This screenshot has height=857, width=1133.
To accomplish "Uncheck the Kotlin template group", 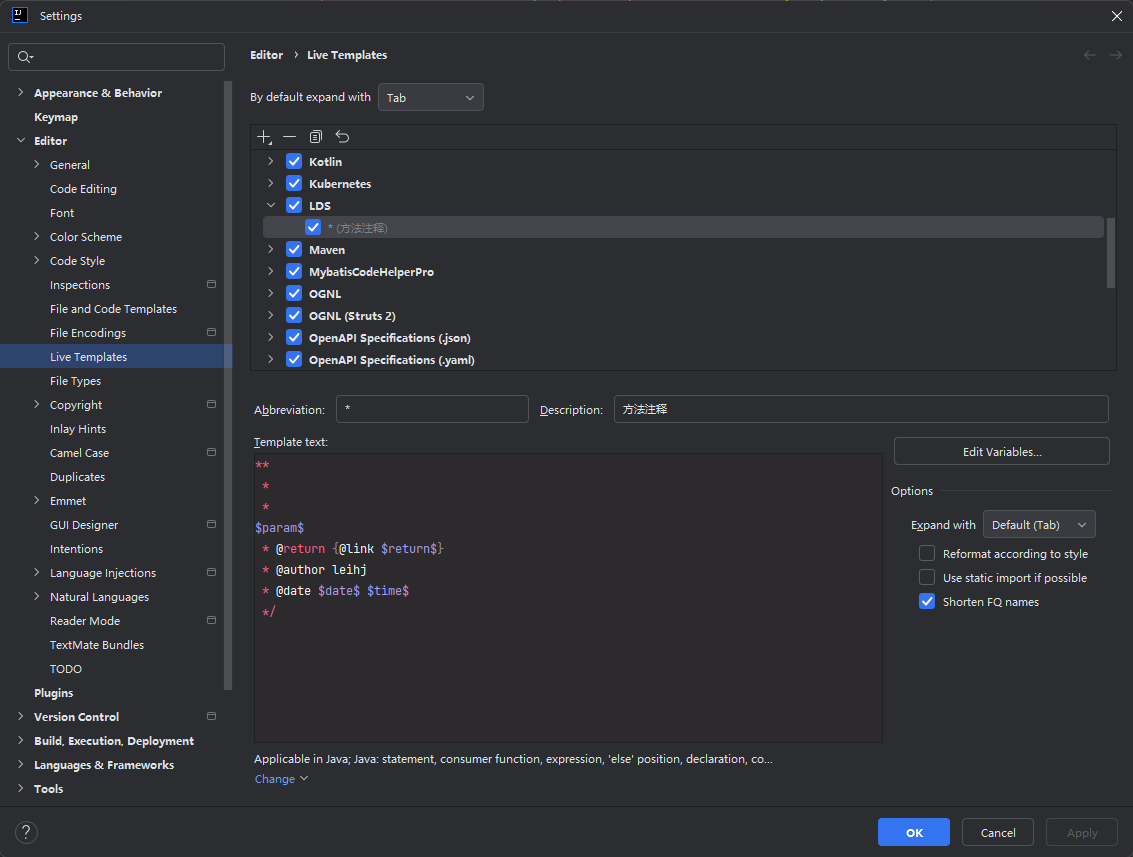I will click(294, 162).
